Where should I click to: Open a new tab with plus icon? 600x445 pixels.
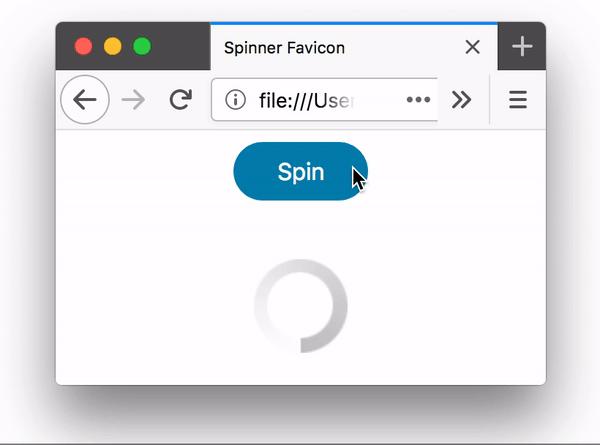(x=522, y=47)
